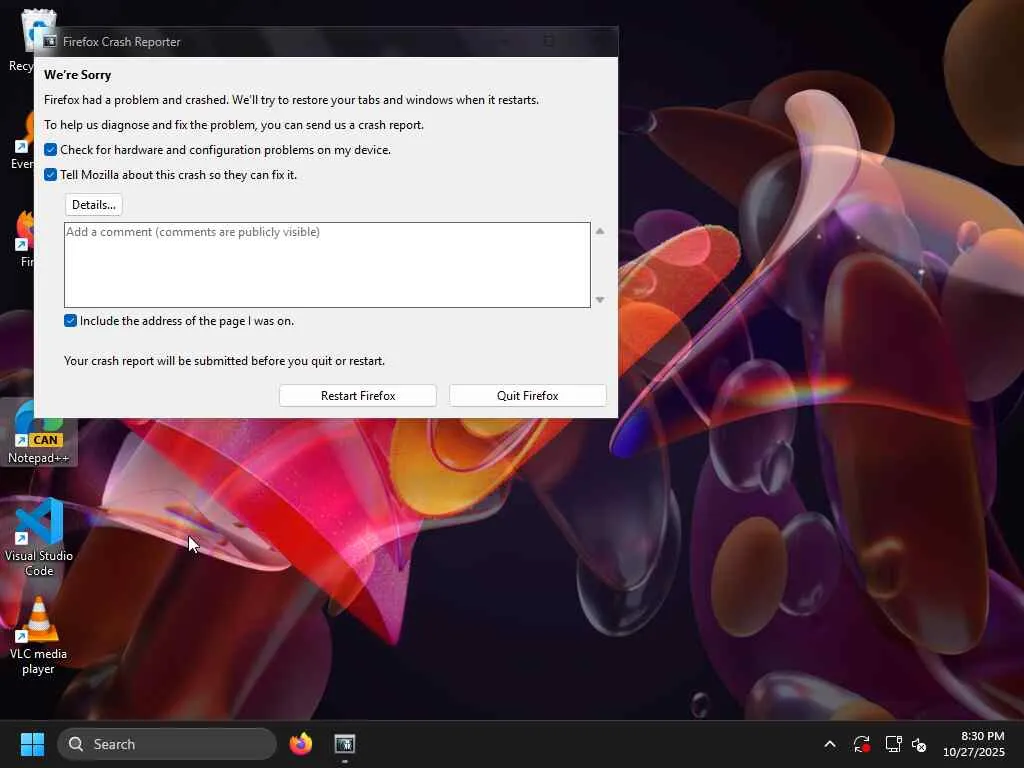Select VLC media player desktop icon
Screen dimensions: 1024x768
(x=39, y=636)
